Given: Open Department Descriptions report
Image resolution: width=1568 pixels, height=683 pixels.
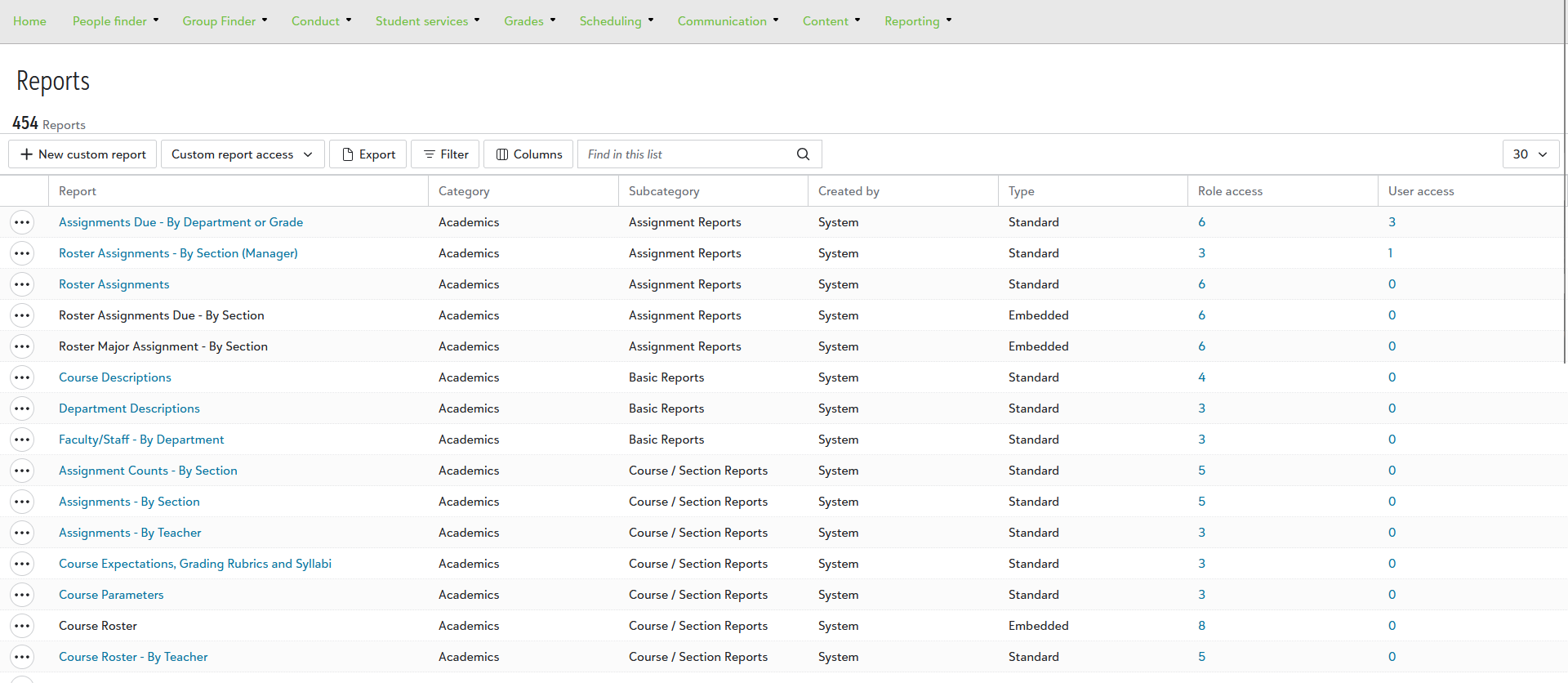Looking at the screenshot, I should (x=129, y=408).
